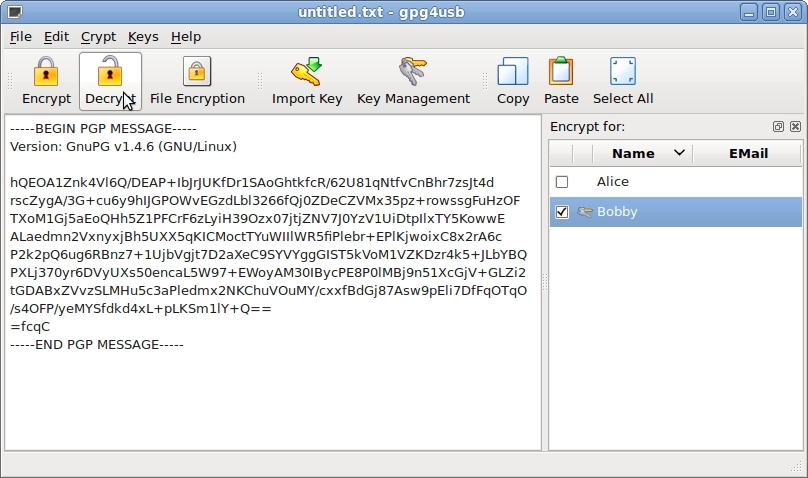Click the Encrypt for panel title
Viewport: 808px width, 478px height.
click(587, 127)
